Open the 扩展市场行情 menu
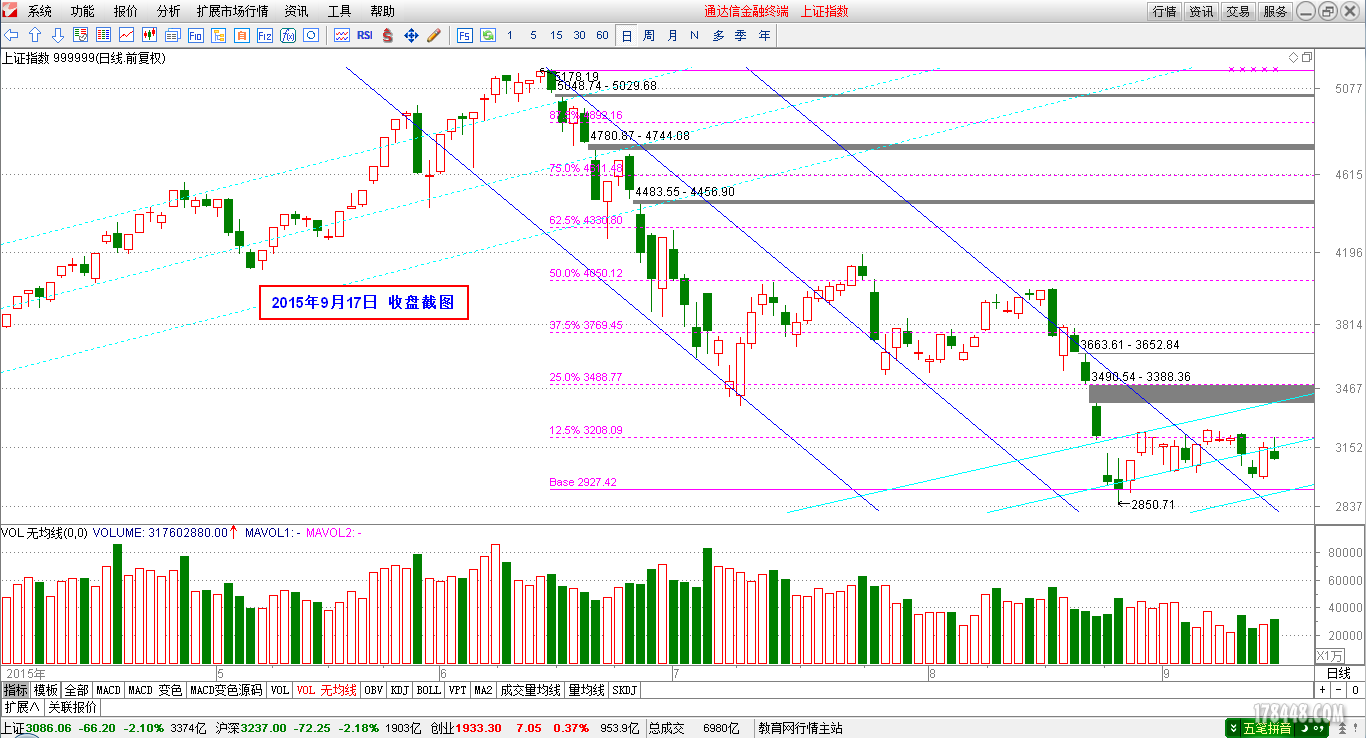The width and height of the screenshot is (1366, 738). point(232,11)
